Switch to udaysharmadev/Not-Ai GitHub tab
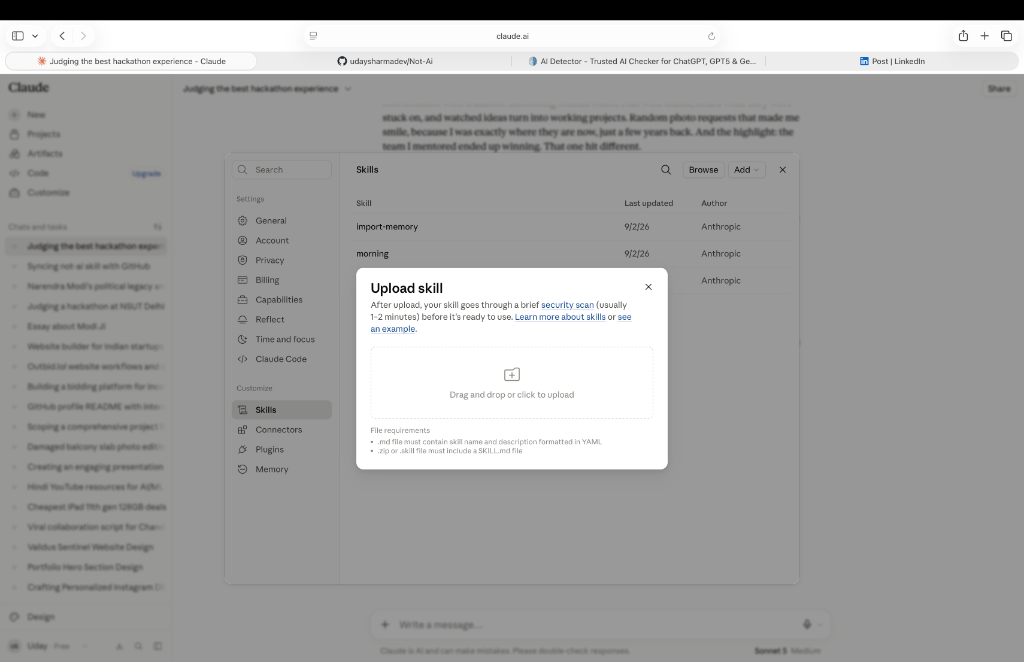The width and height of the screenshot is (1024, 662). click(385, 61)
